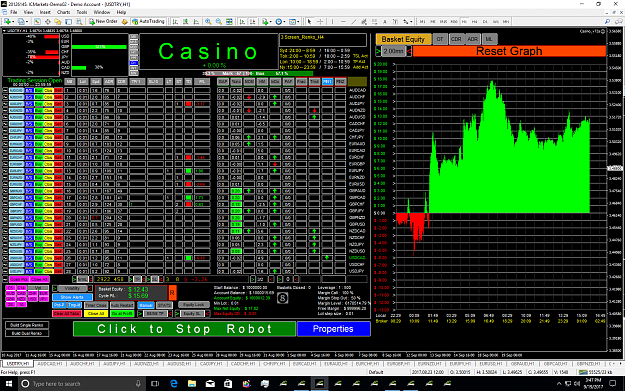
Task: Click green arrow left of 2.00mm field
Action: point(378,51)
